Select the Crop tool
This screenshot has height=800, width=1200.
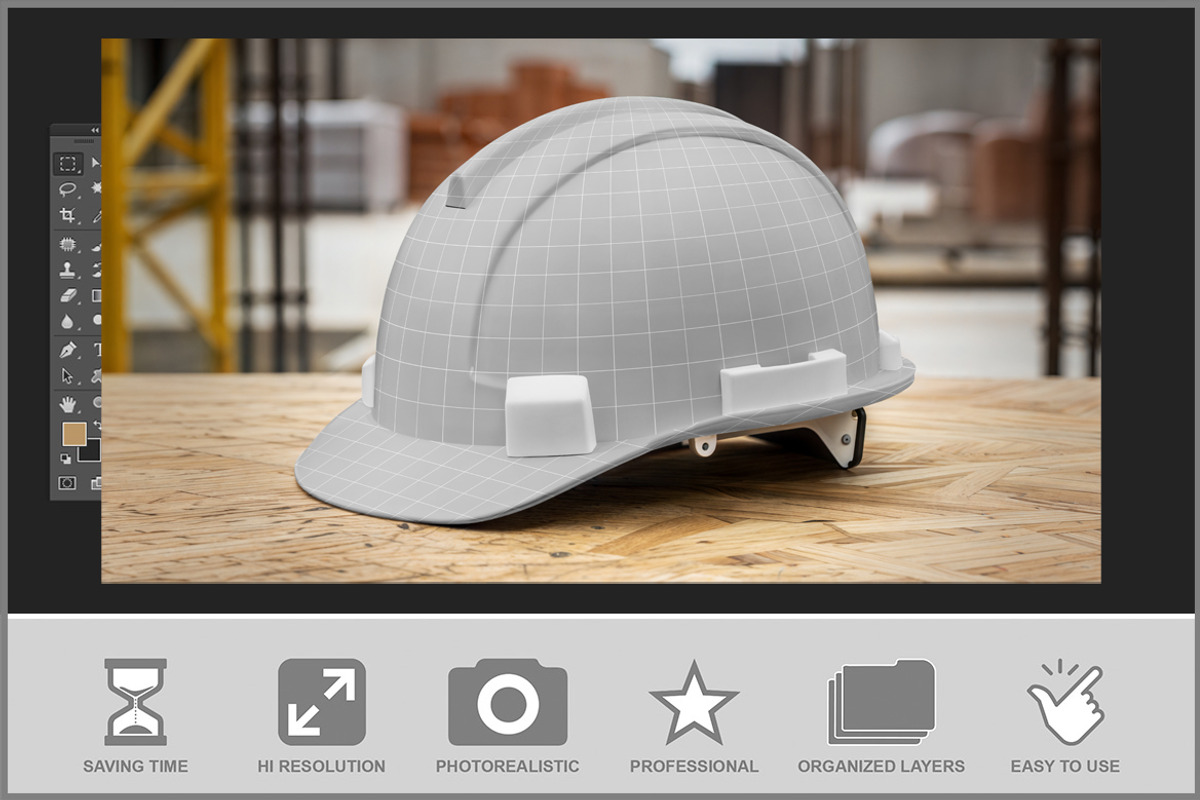[68, 215]
